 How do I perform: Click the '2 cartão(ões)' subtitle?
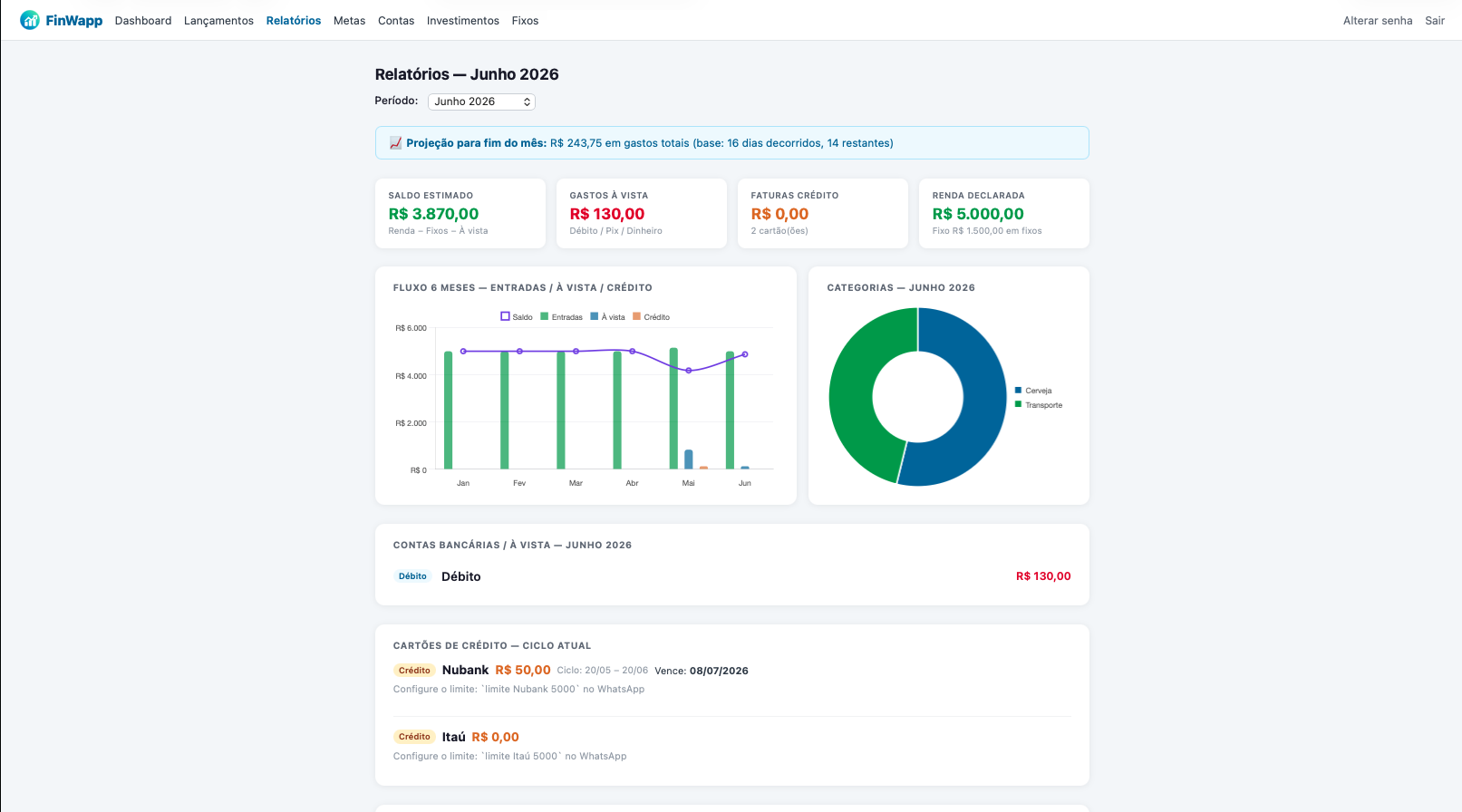pos(779,231)
